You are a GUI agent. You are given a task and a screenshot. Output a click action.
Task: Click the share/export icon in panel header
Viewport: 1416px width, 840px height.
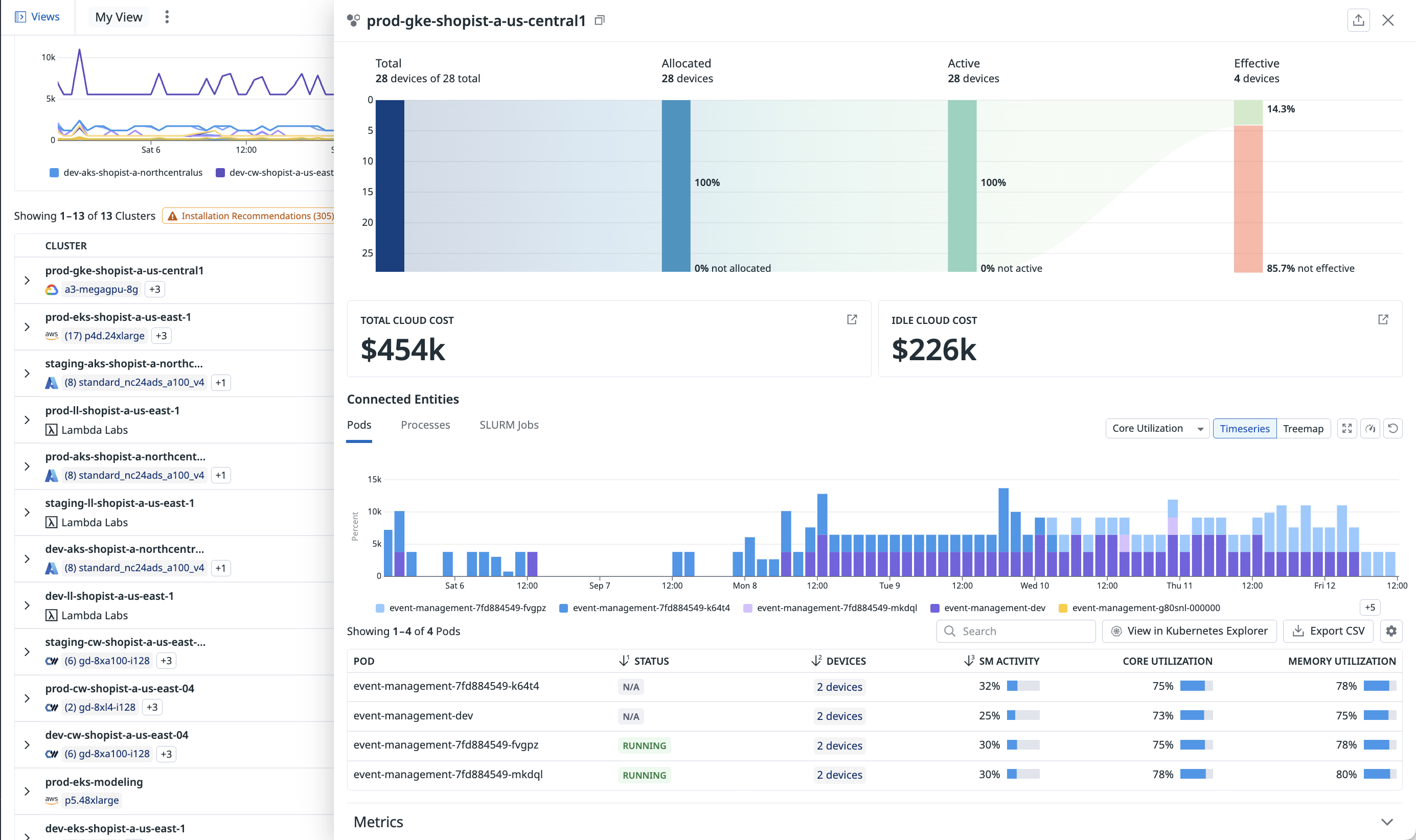coord(1358,20)
